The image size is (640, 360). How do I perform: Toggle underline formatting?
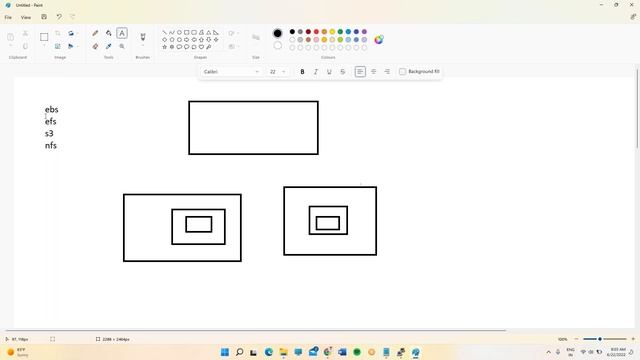pyautogui.click(x=329, y=71)
